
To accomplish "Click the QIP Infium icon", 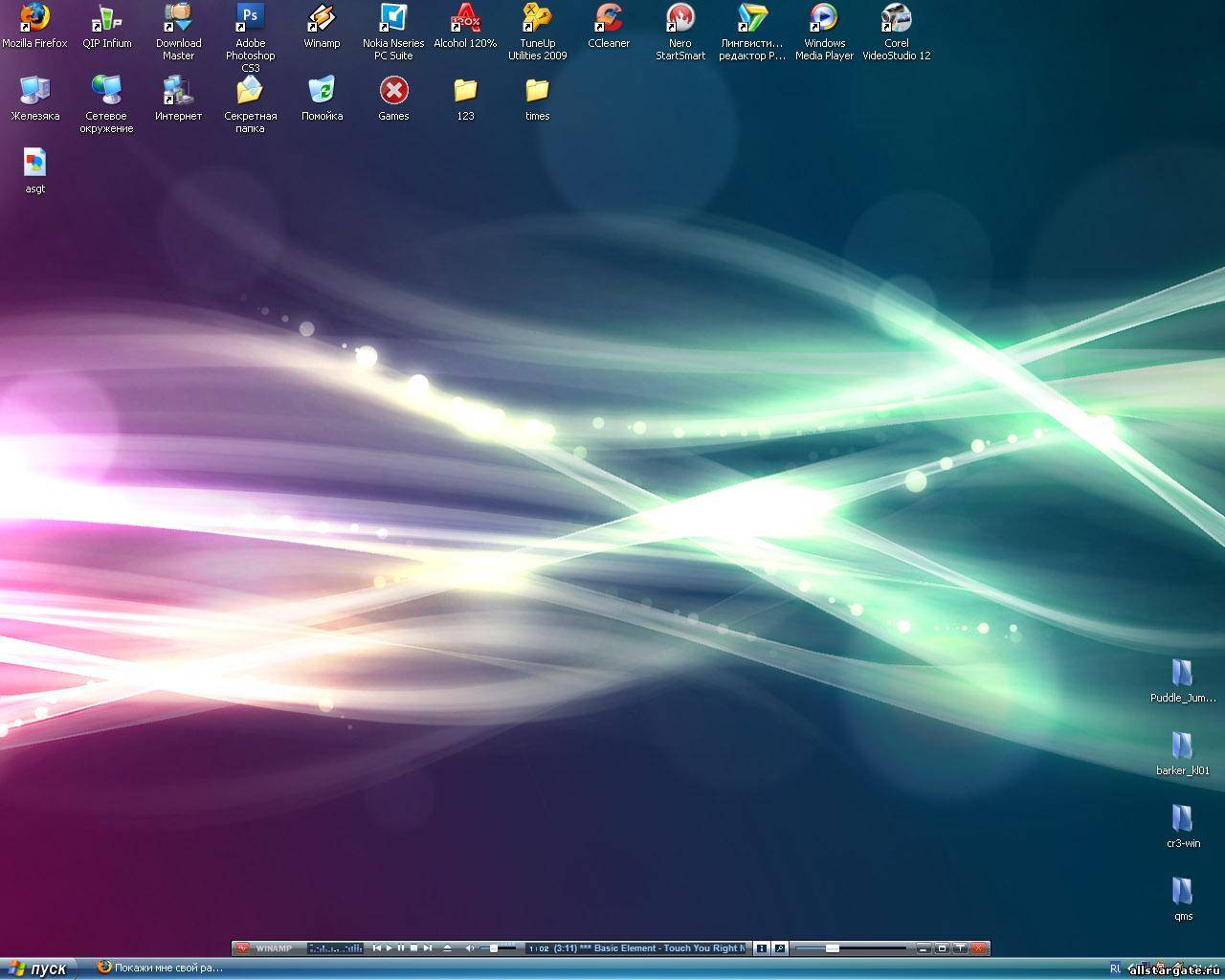I will [106, 19].
